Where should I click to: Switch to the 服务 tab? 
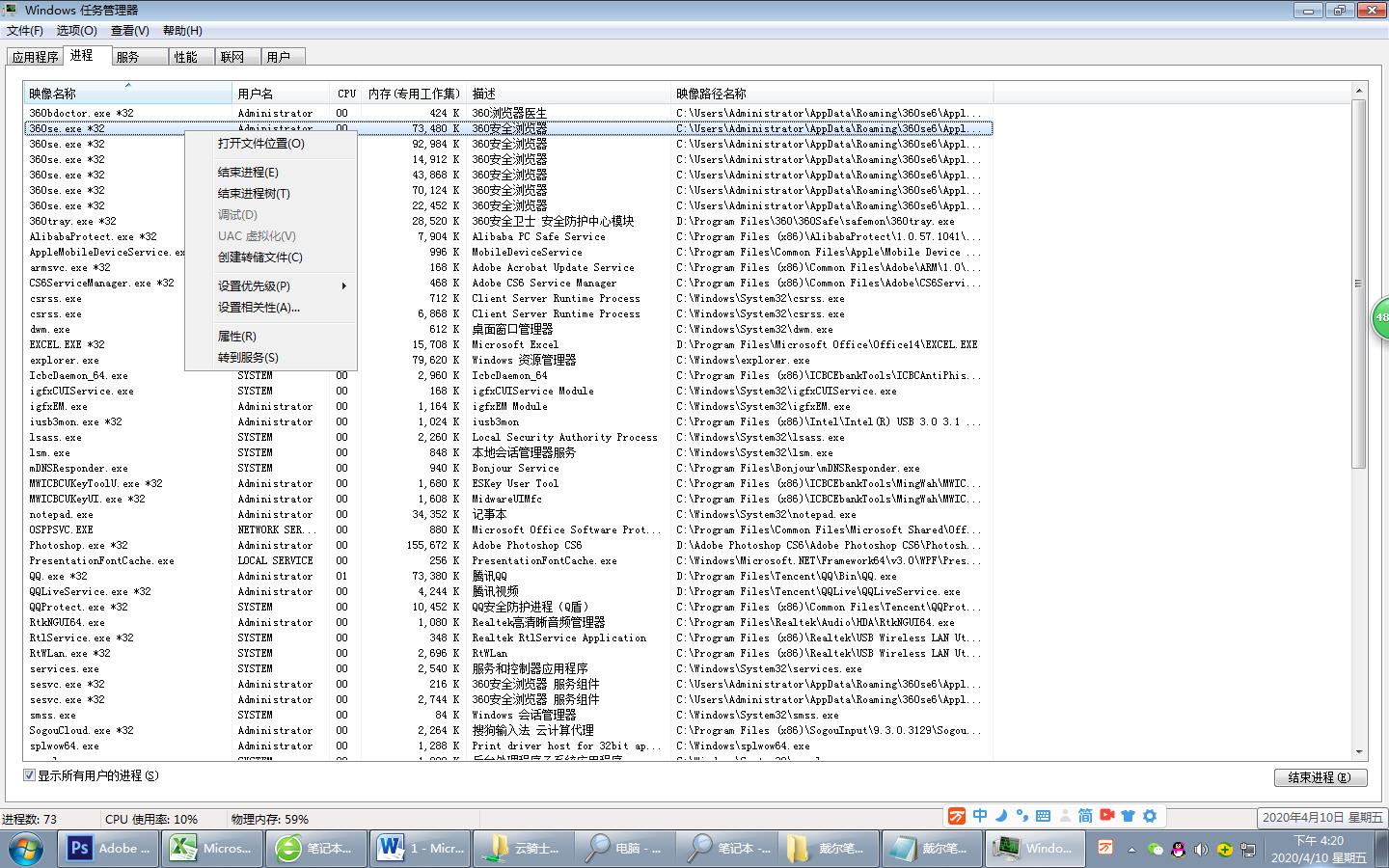point(140,57)
